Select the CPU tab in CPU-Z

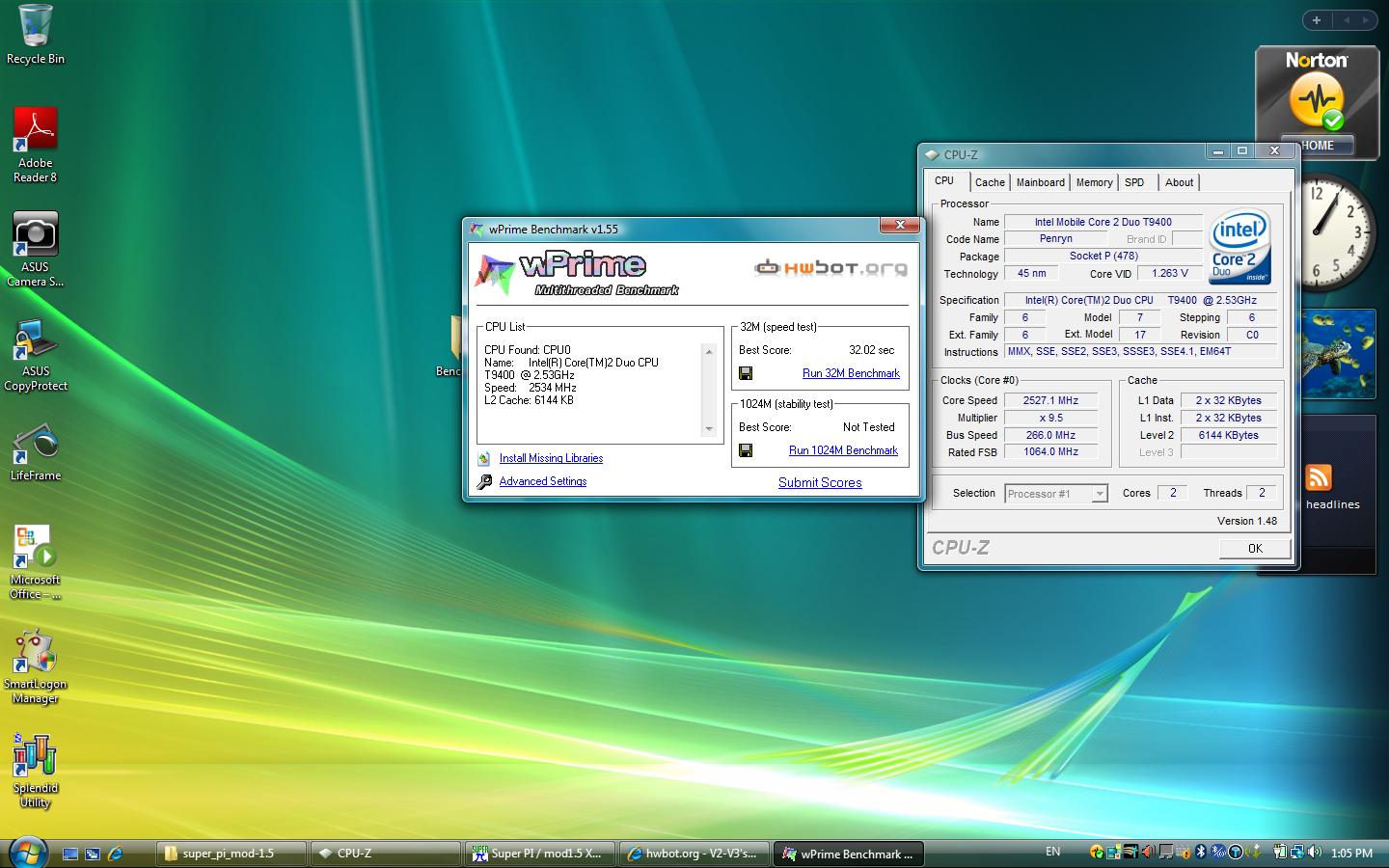[944, 180]
